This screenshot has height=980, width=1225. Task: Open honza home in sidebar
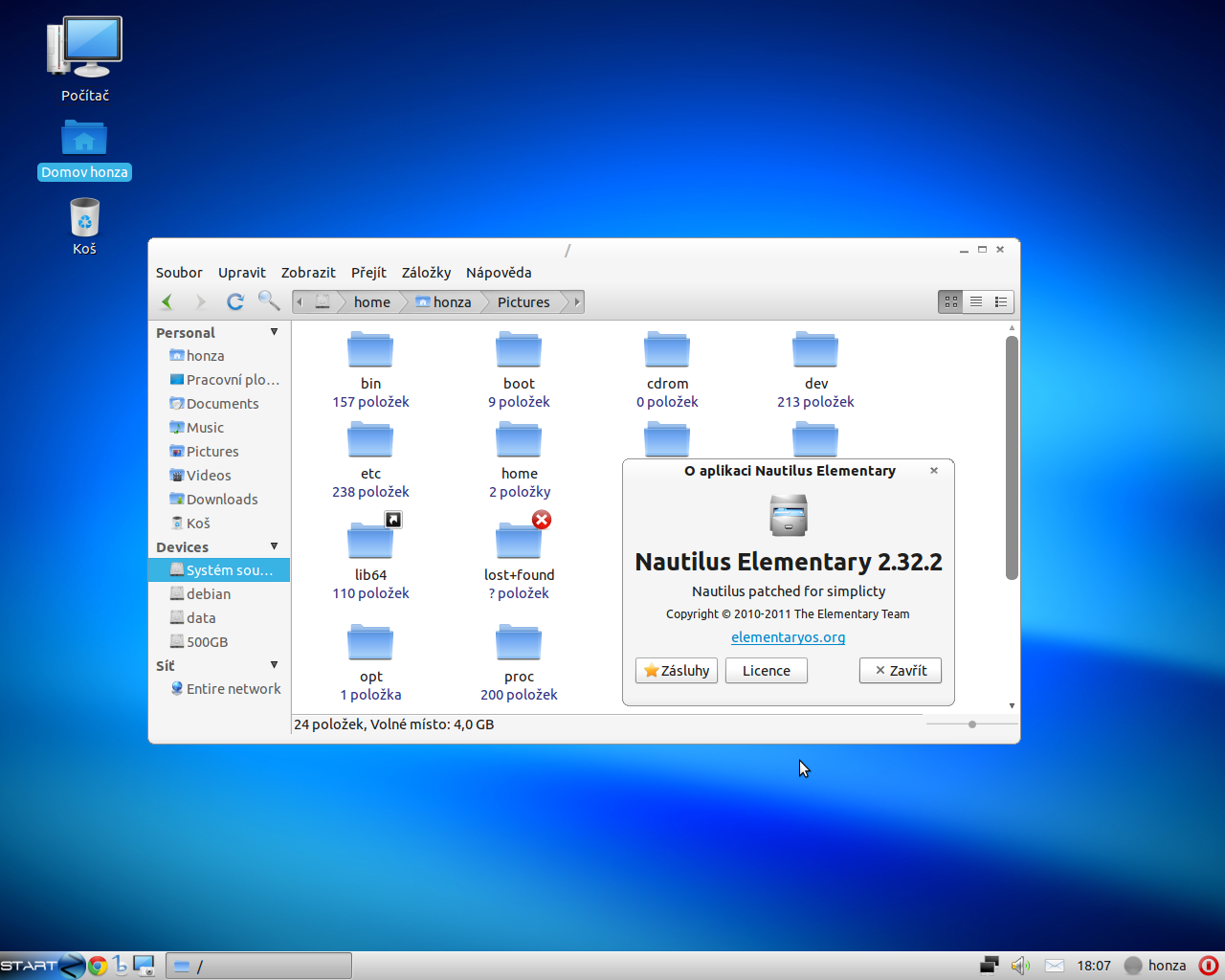[x=219, y=356]
